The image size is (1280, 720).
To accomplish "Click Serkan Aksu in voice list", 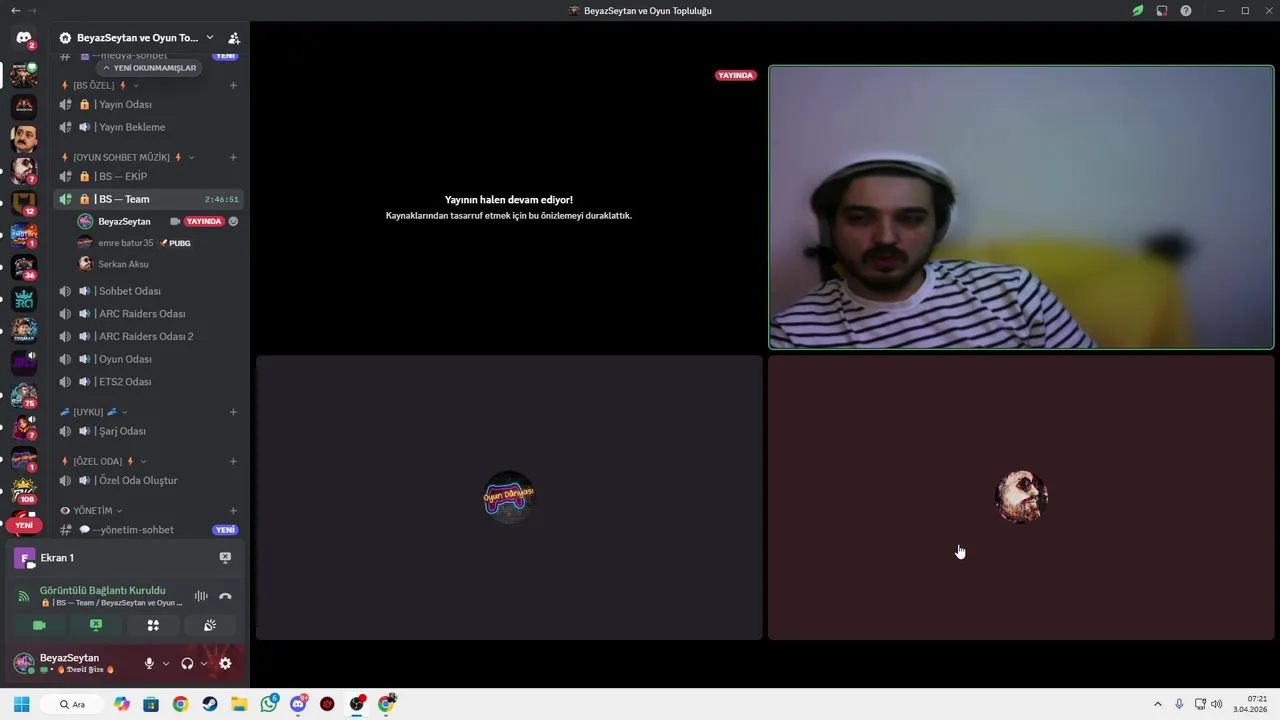I will (158, 264).
